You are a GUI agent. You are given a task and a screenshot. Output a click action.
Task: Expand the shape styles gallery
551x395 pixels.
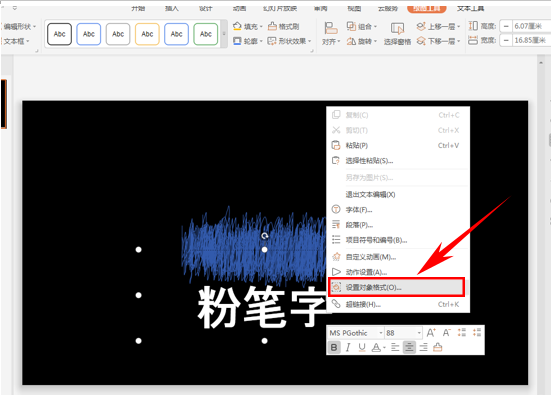click(224, 34)
